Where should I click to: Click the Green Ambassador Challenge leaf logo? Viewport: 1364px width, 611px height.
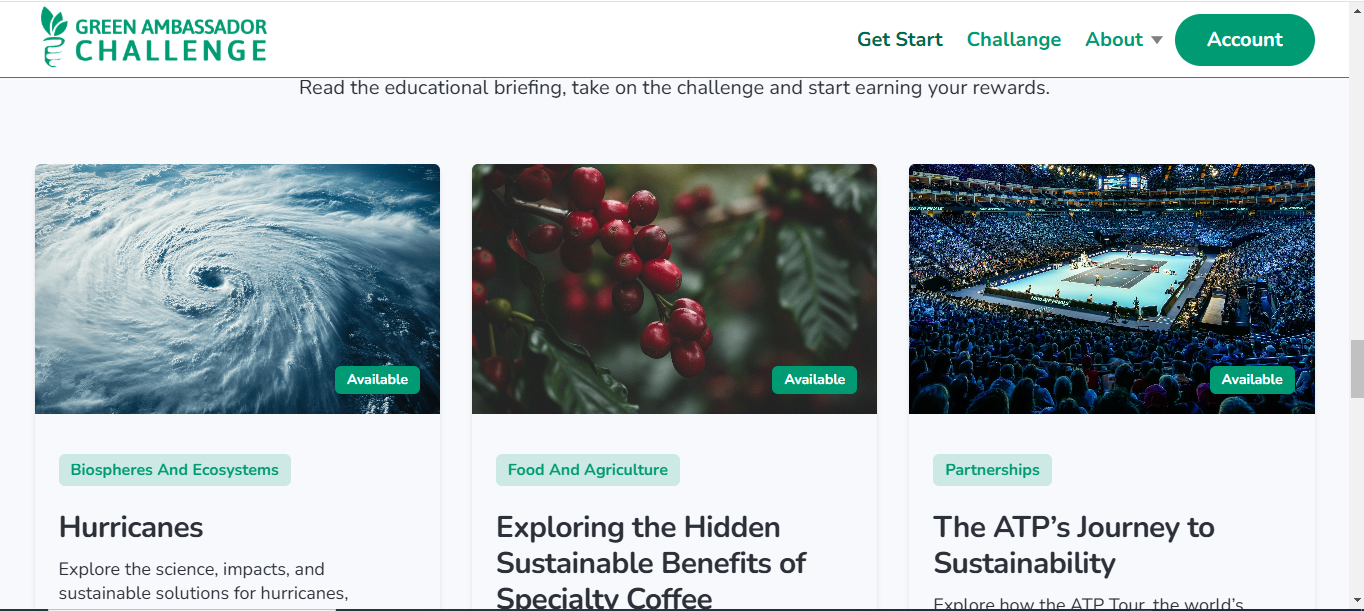click(x=54, y=38)
